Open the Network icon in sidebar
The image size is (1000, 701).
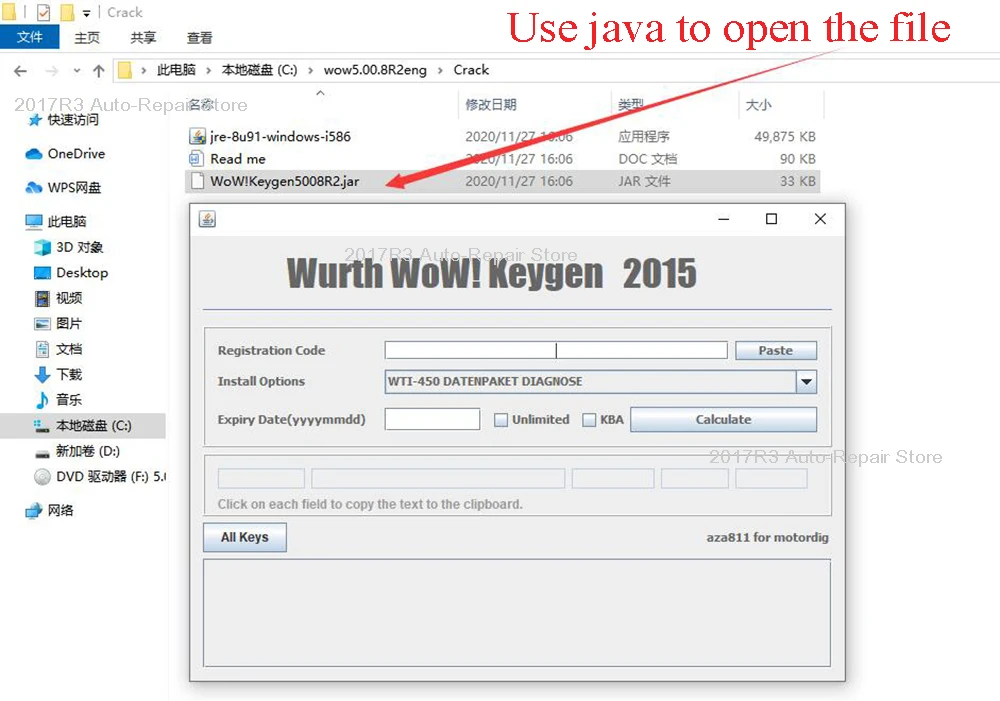34,511
